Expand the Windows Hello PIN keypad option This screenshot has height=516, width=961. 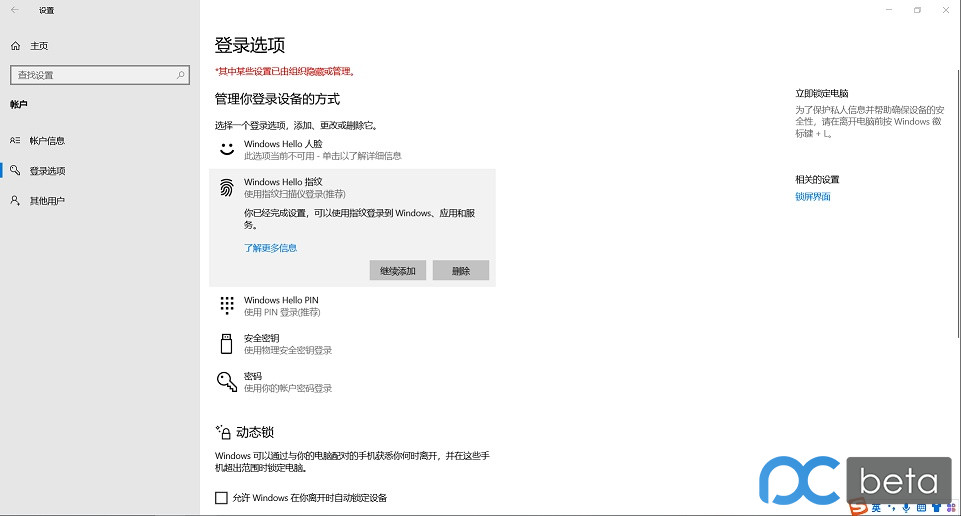click(x=227, y=305)
